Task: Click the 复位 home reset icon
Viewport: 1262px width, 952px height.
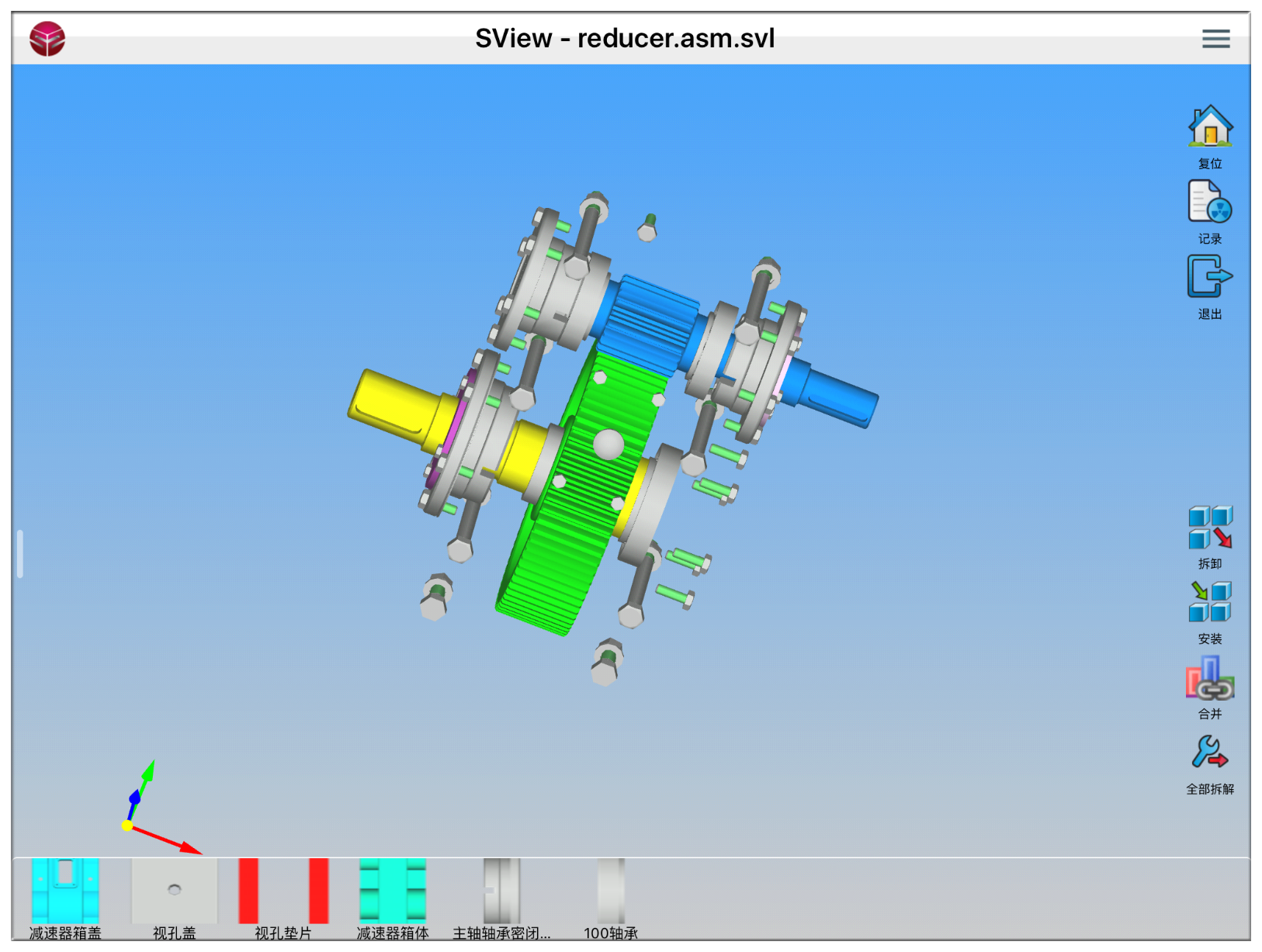Action: point(1209,127)
